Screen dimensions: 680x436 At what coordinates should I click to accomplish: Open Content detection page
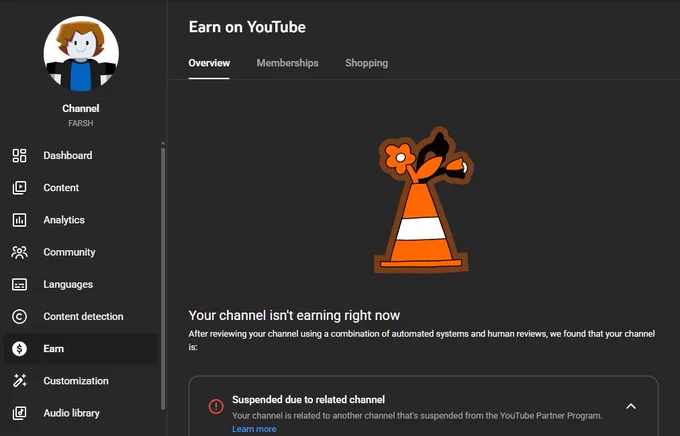81,317
